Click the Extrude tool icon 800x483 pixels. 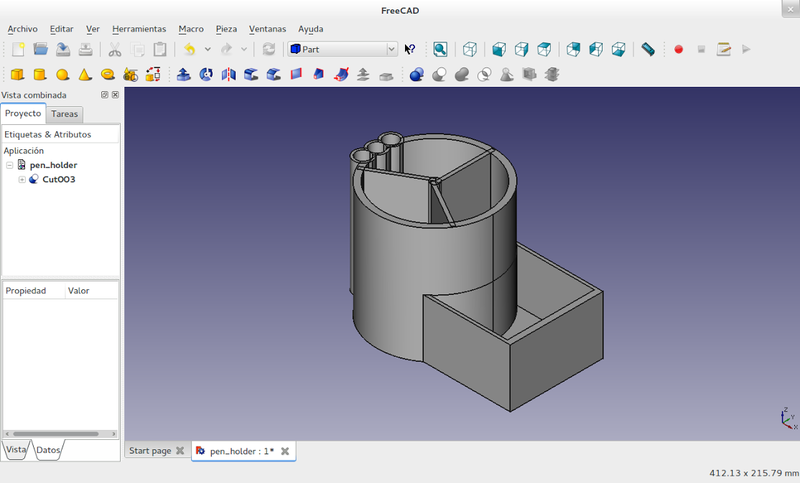tap(184, 74)
